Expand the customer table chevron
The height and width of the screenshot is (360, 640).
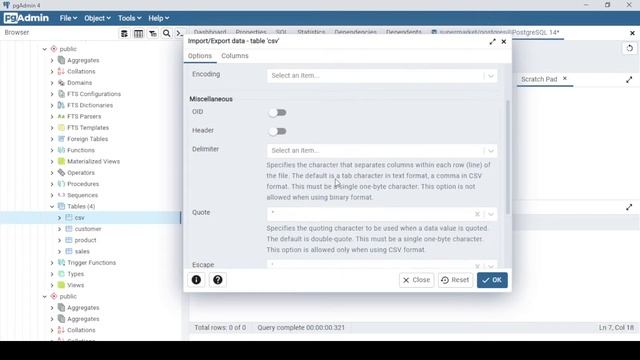[60, 229]
